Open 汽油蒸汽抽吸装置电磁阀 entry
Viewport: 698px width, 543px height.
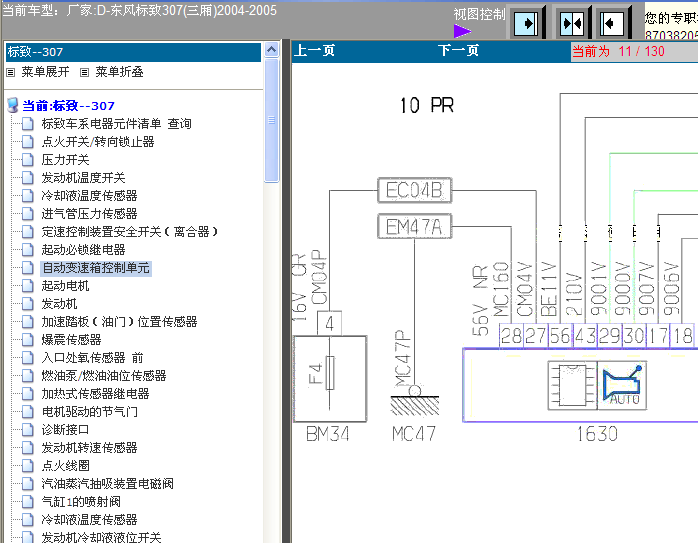(107, 483)
